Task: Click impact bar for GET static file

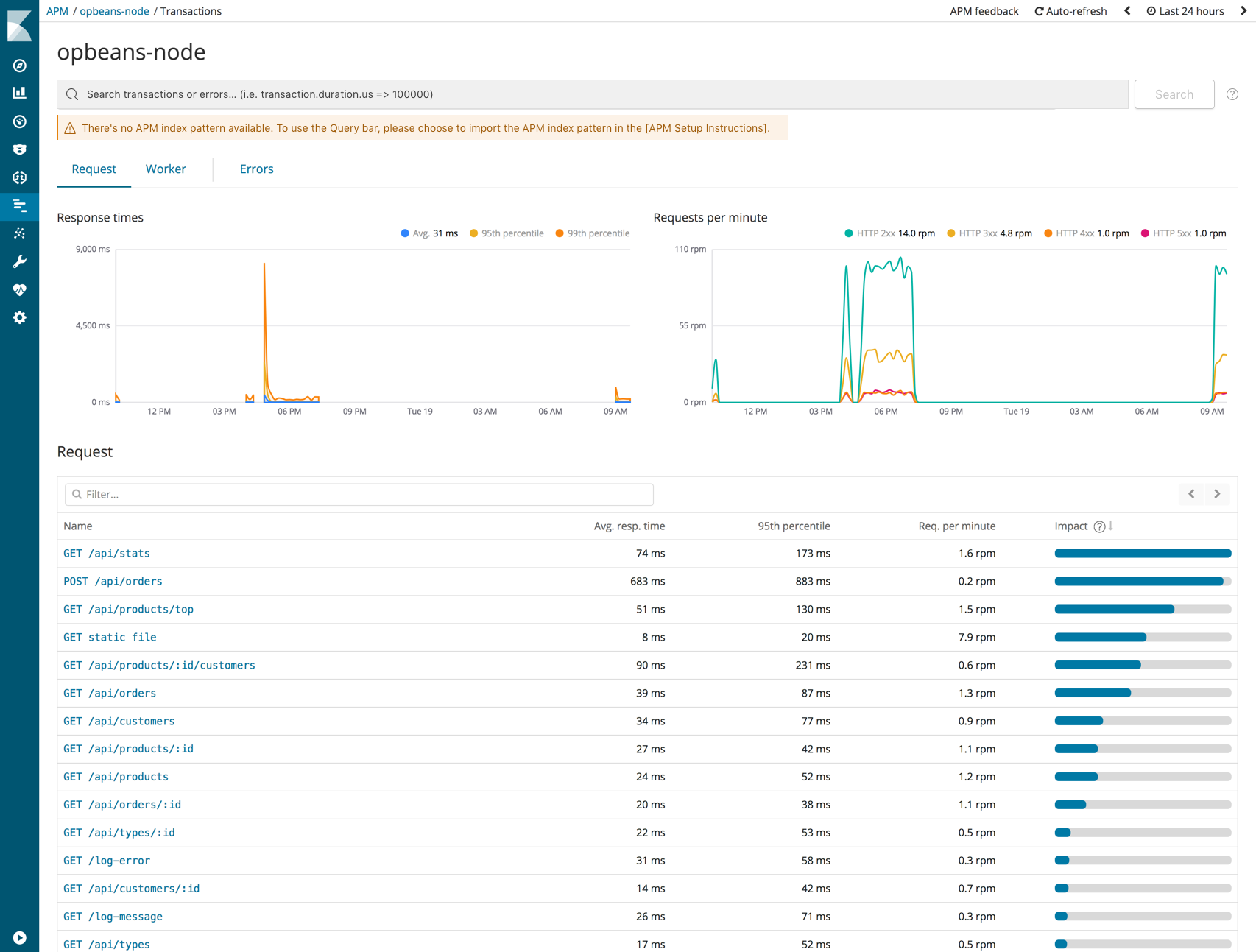Action: [x=1143, y=638]
